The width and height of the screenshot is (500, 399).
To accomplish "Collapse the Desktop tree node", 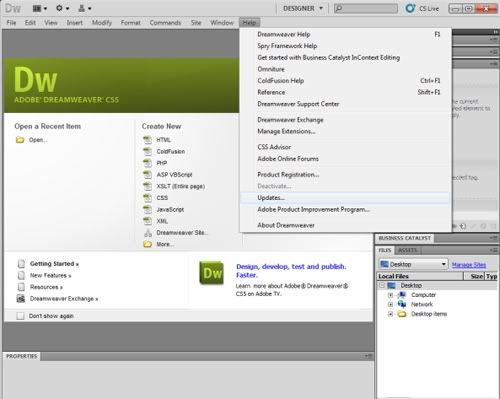I will [x=382, y=285].
